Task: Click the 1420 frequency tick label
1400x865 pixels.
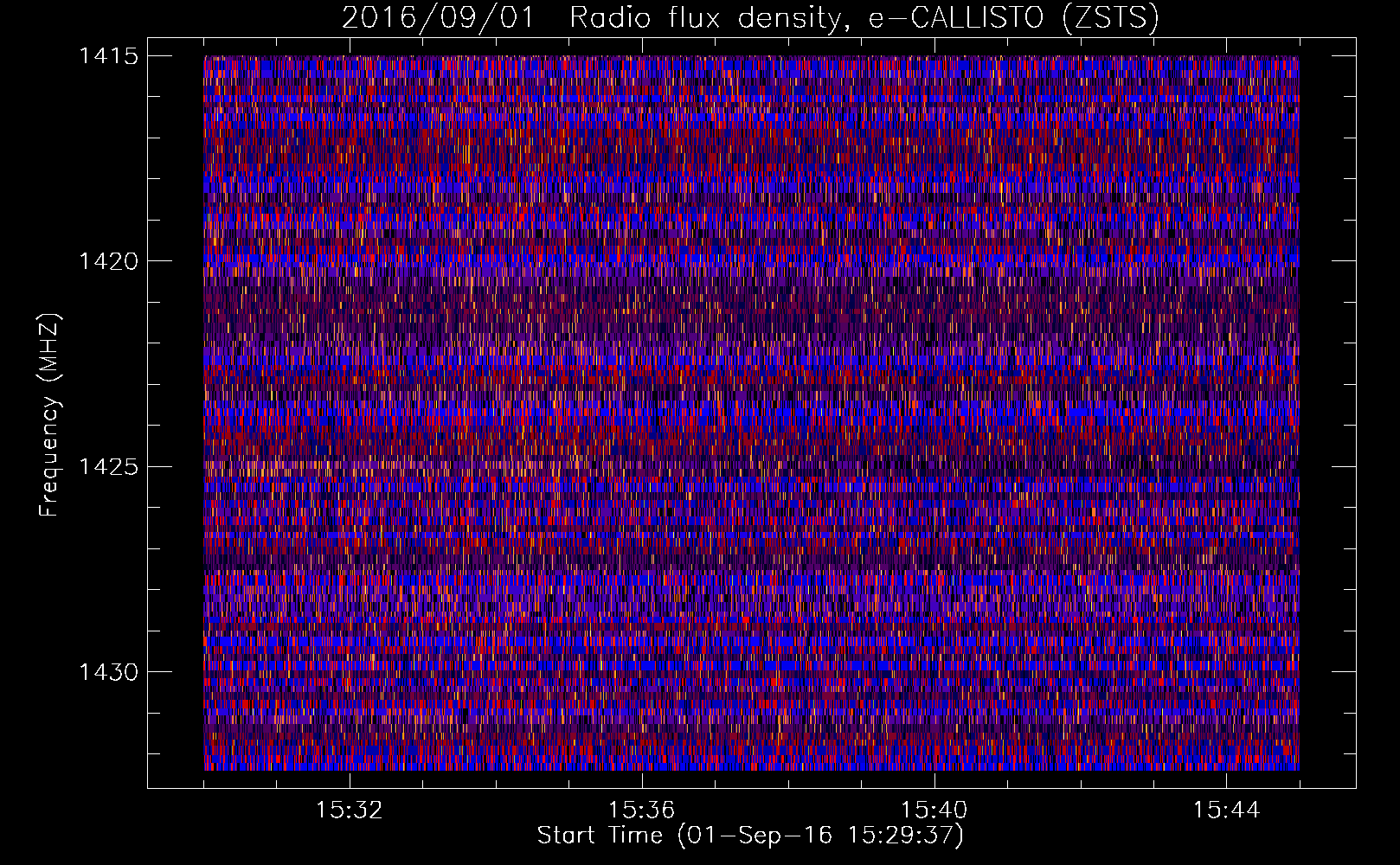Action: pyautogui.click(x=109, y=261)
